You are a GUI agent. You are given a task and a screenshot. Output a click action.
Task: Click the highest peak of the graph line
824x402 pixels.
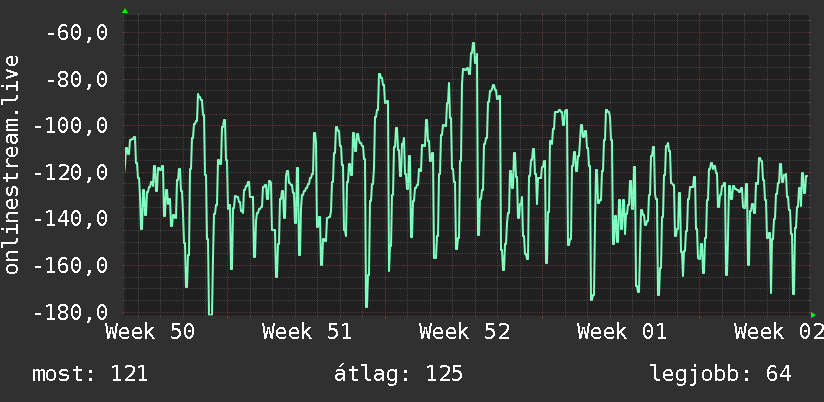click(x=473, y=44)
